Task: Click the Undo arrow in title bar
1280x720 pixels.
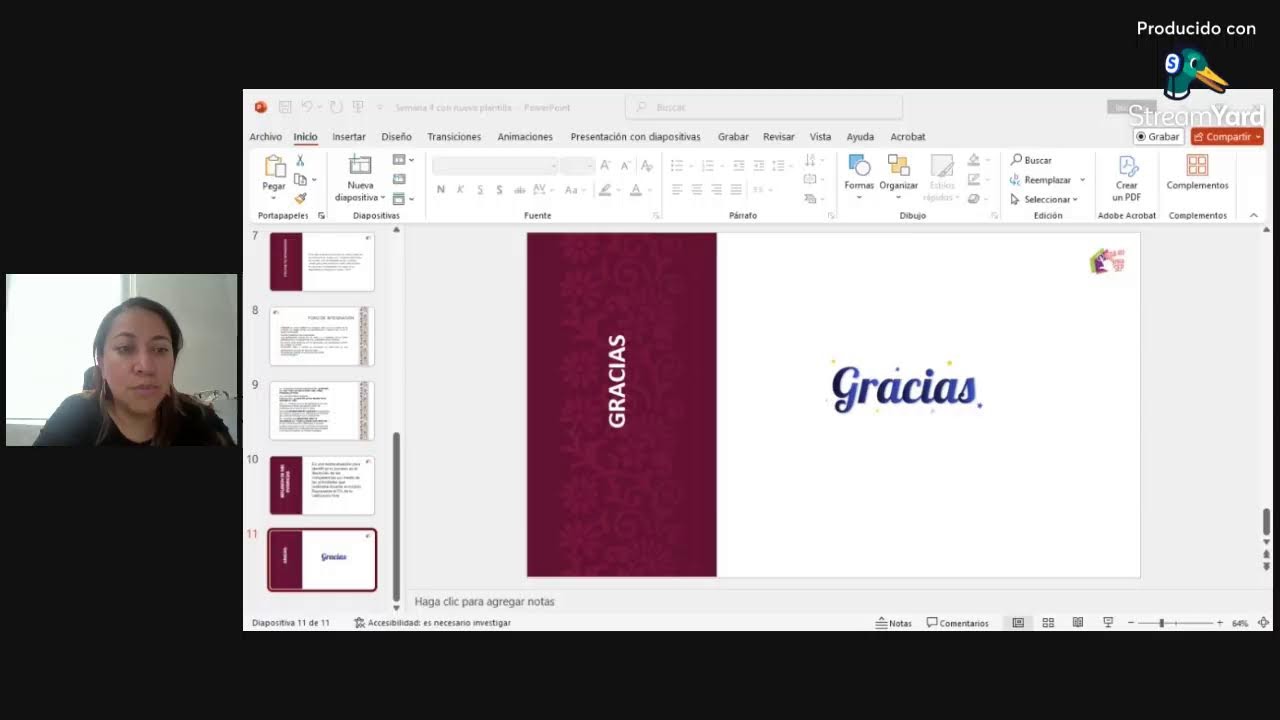Action: coord(308,107)
